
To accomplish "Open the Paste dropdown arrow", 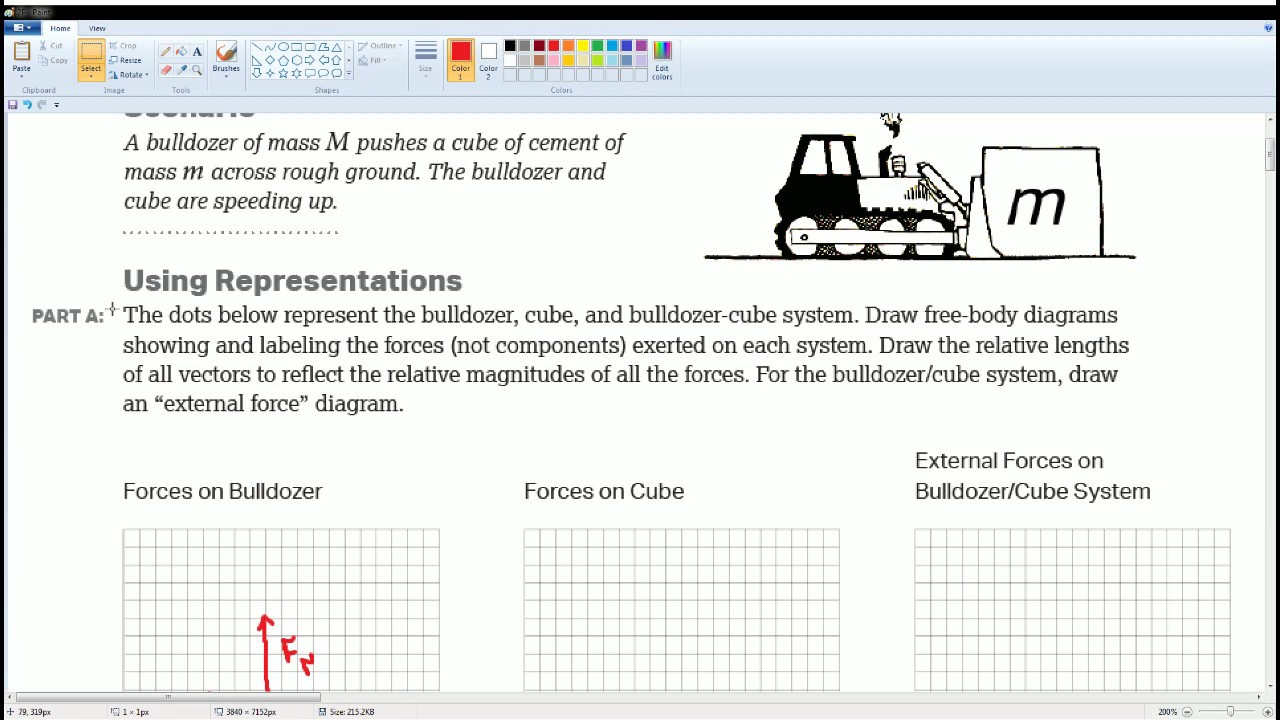I will [x=21, y=76].
